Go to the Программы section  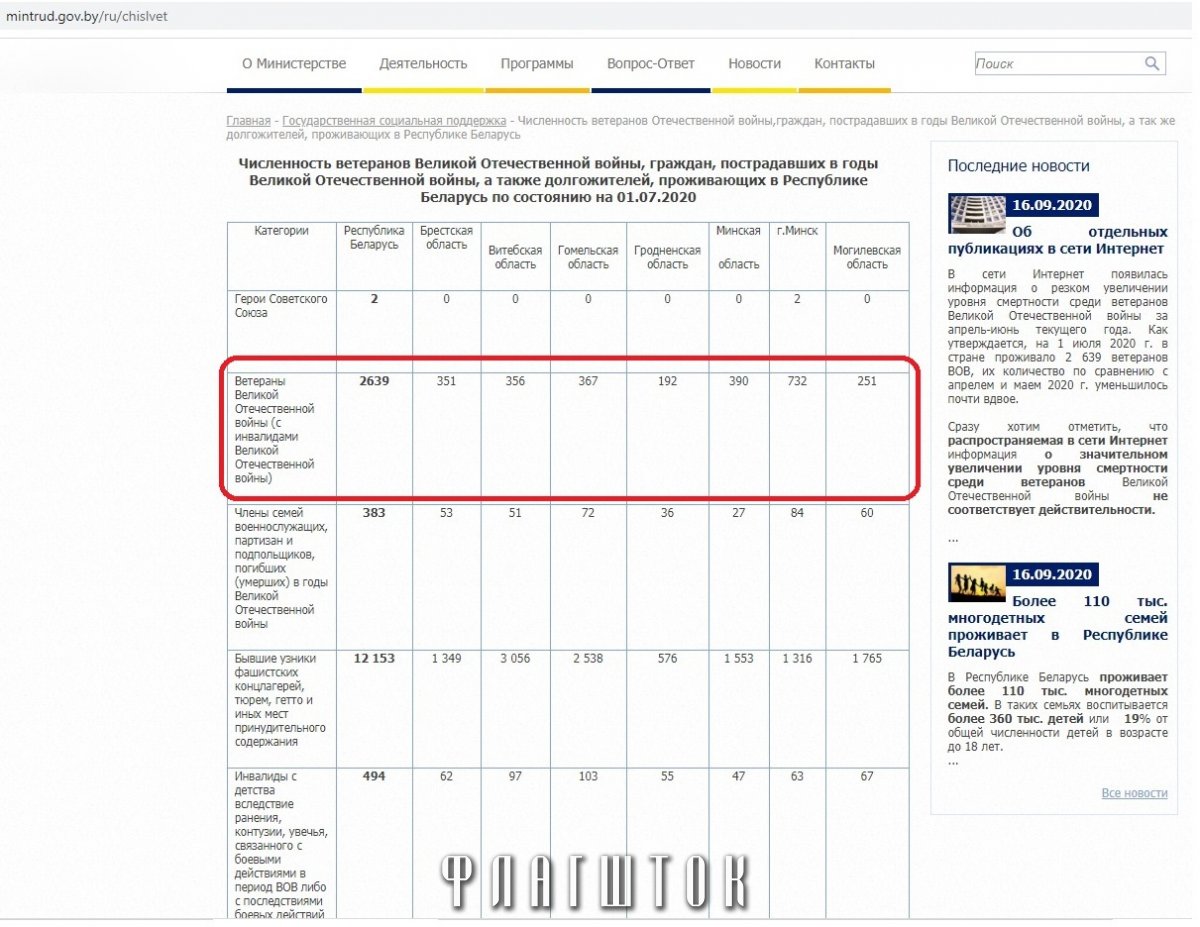point(537,63)
